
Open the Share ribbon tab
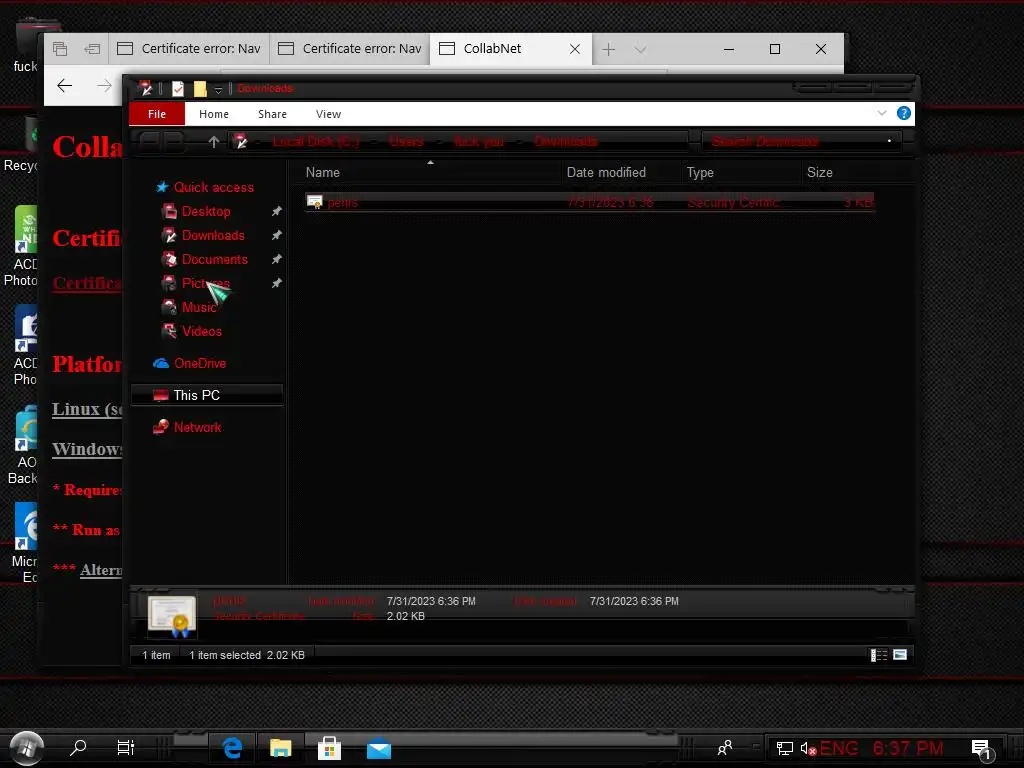(272, 114)
